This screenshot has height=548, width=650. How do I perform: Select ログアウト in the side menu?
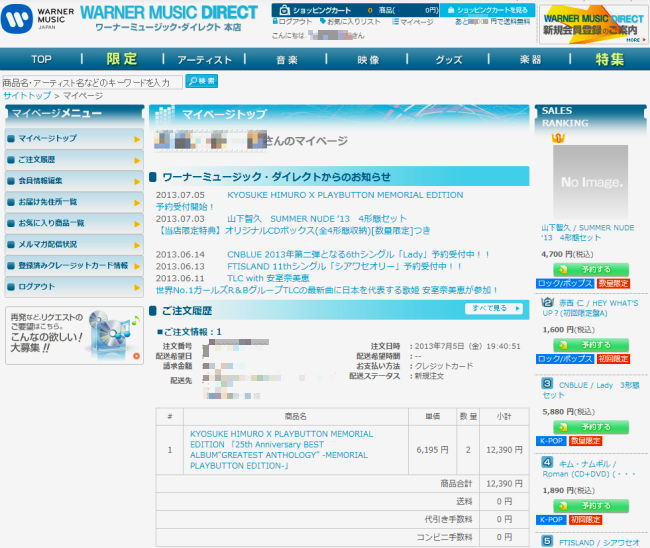click(x=74, y=286)
